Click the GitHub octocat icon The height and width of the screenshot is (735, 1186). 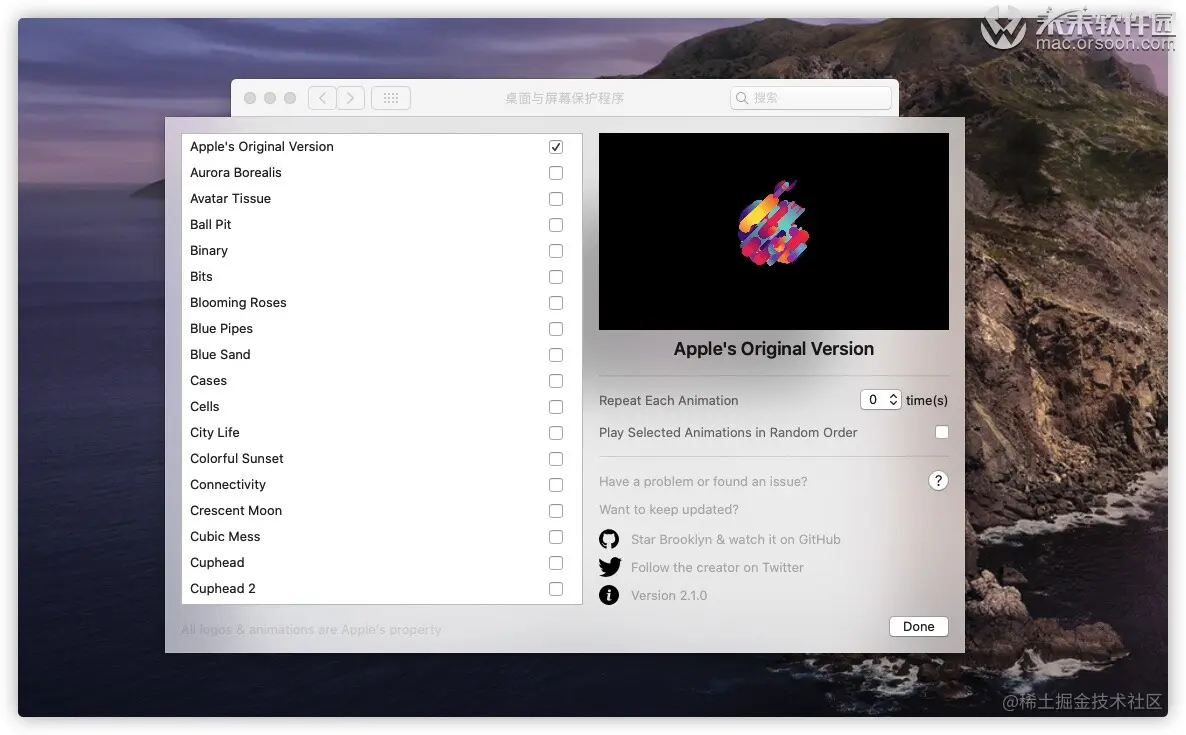click(x=609, y=539)
